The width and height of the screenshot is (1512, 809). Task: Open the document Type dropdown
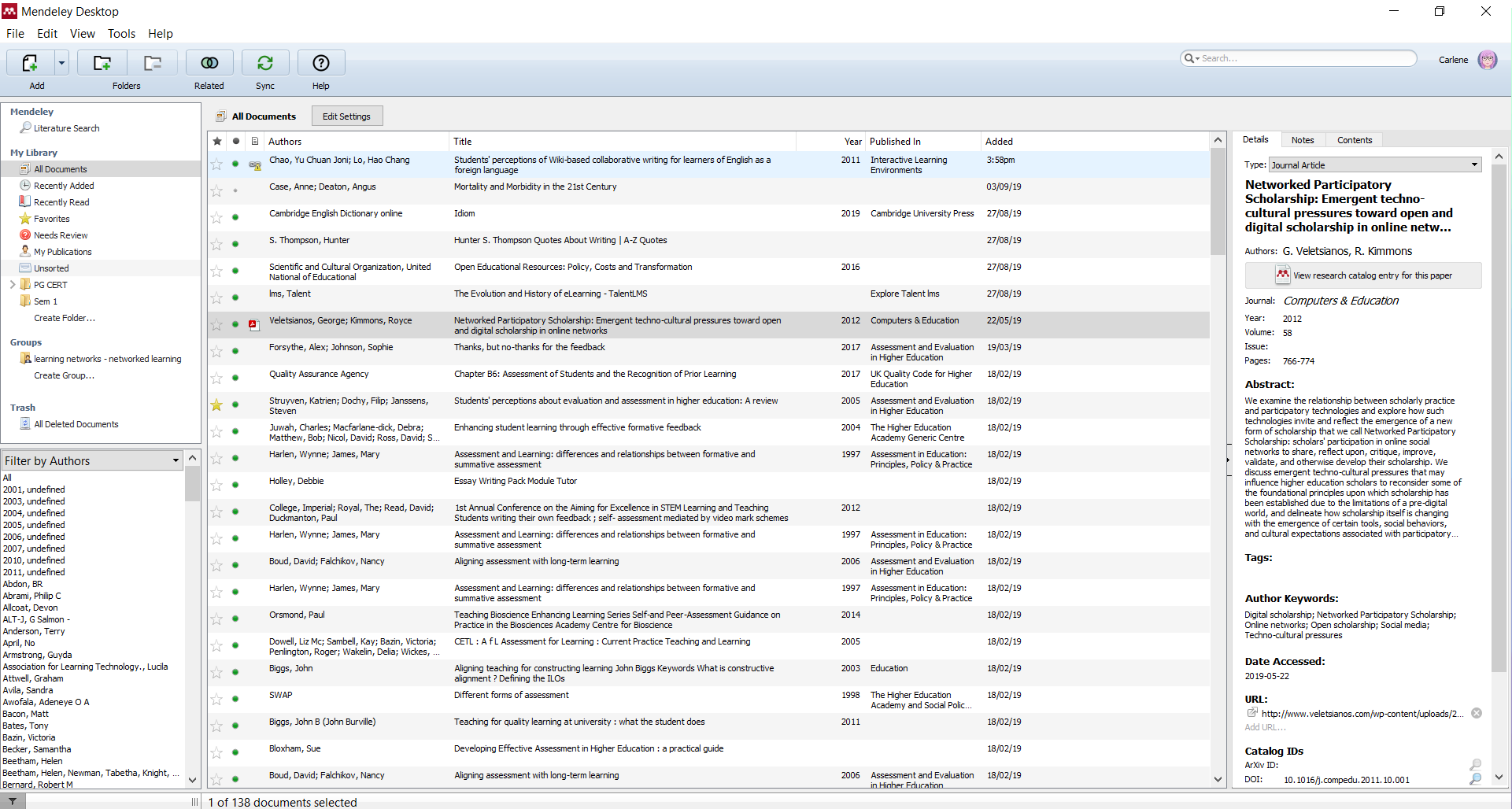(x=1474, y=164)
